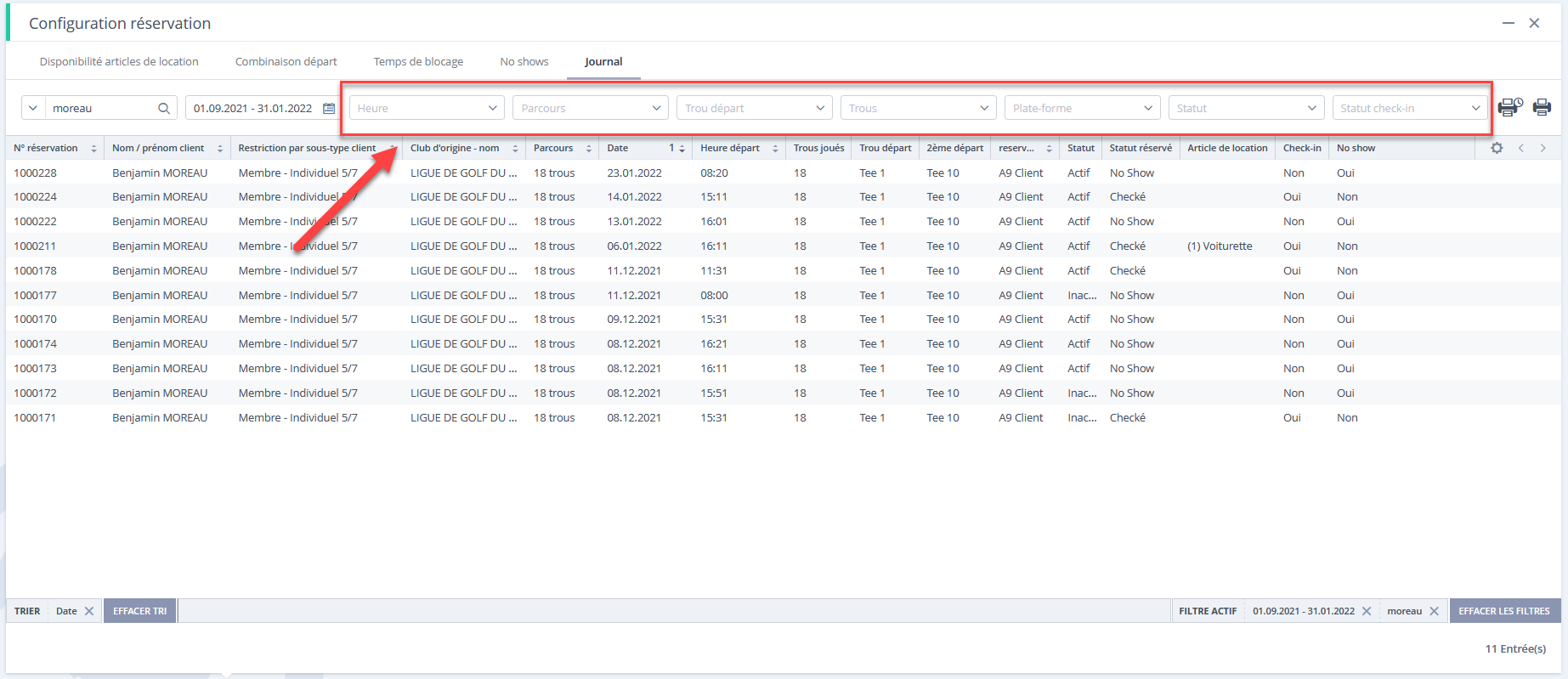This screenshot has height=679, width=1568.
Task: Switch to Combinaison départ tab
Action: 286,61
